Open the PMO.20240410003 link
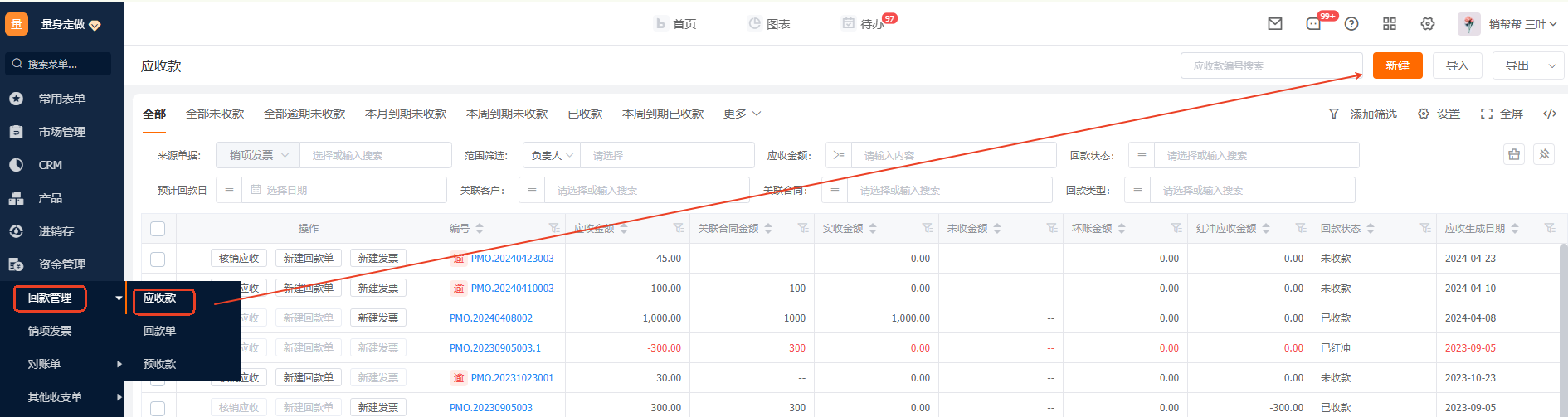The width and height of the screenshot is (1568, 417). (x=513, y=289)
